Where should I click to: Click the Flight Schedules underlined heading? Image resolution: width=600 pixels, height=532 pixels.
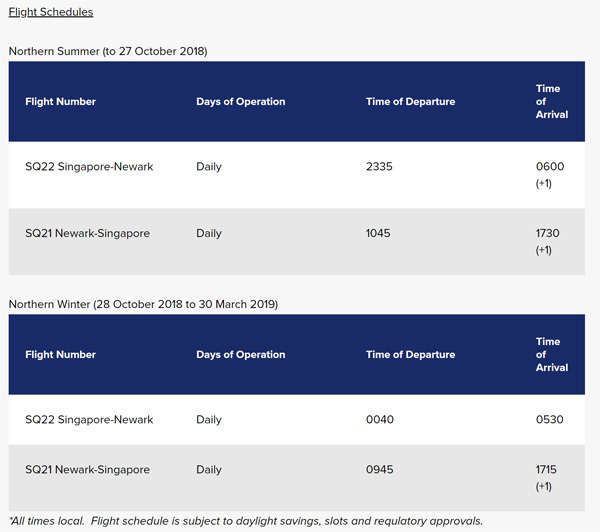coord(51,12)
